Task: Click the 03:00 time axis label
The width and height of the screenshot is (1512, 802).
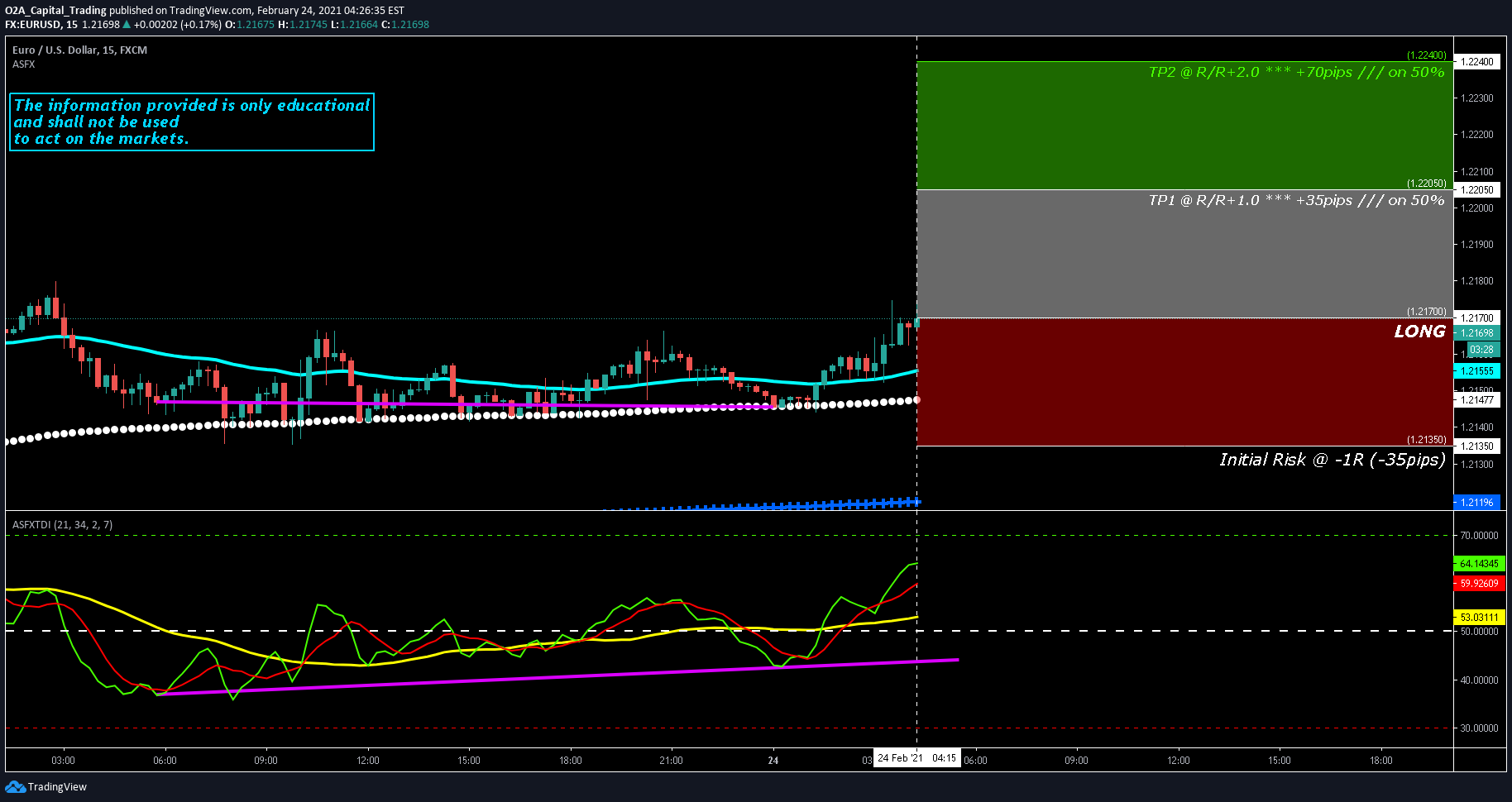Action: (x=63, y=761)
